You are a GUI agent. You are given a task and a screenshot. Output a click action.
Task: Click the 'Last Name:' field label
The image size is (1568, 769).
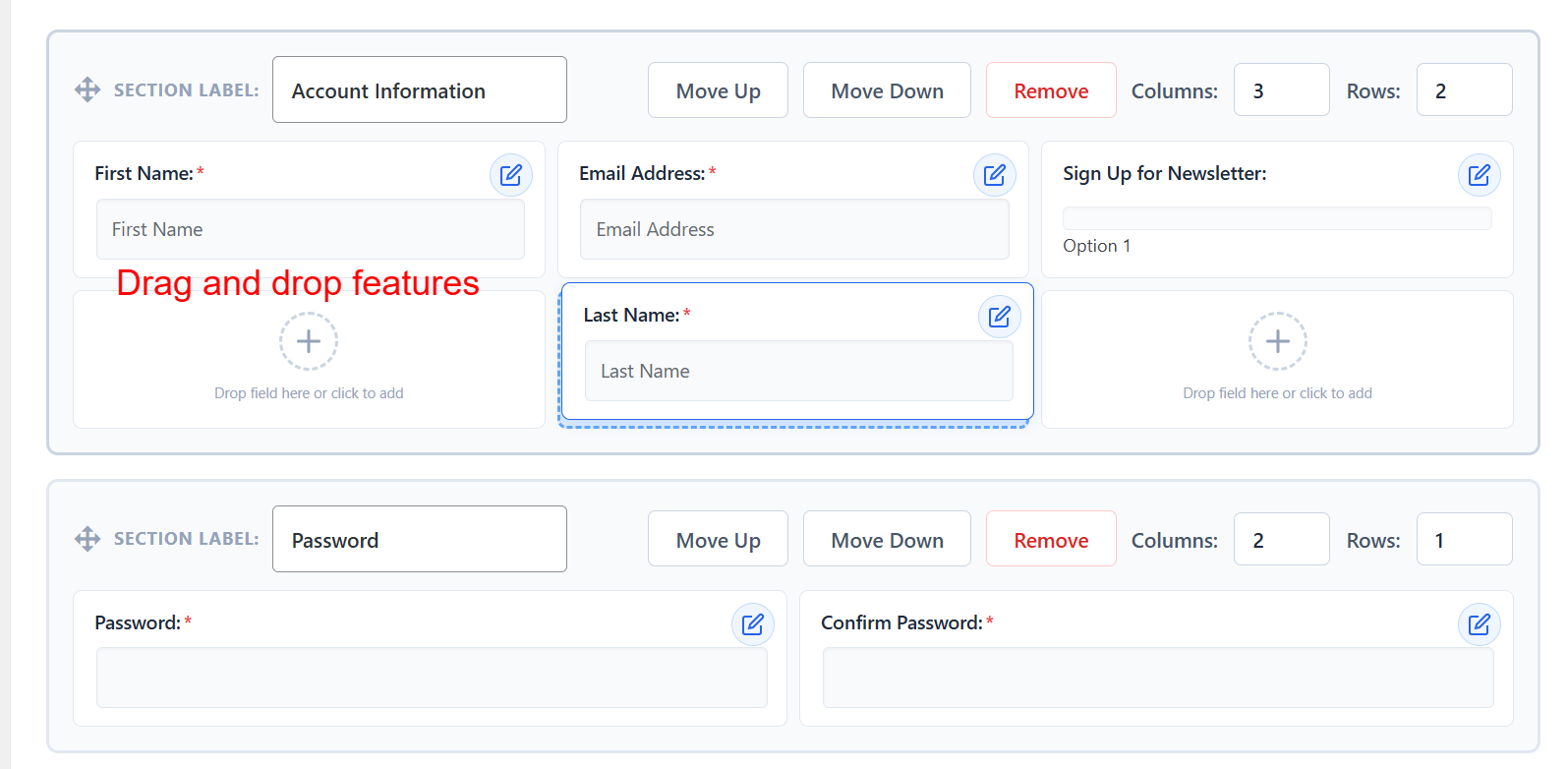coord(631,315)
